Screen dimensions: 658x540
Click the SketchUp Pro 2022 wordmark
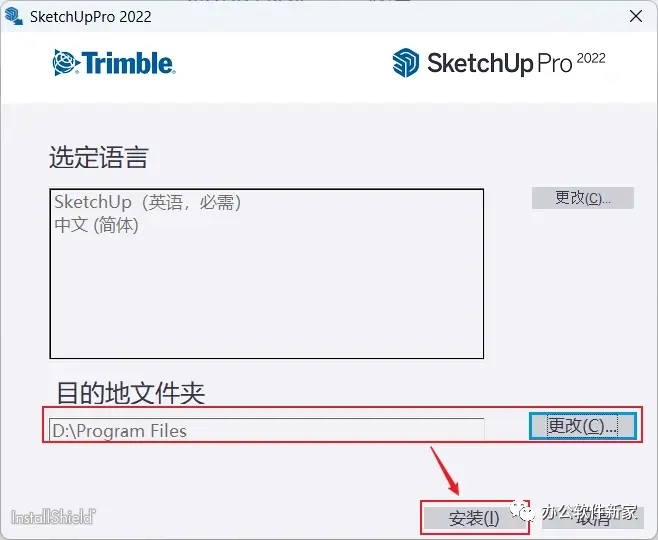tap(516, 63)
